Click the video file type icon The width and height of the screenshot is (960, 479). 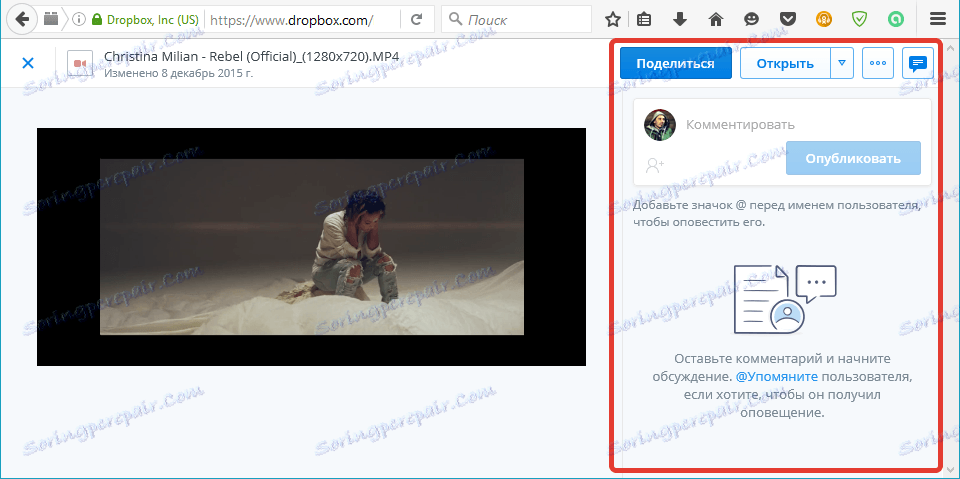click(x=80, y=63)
